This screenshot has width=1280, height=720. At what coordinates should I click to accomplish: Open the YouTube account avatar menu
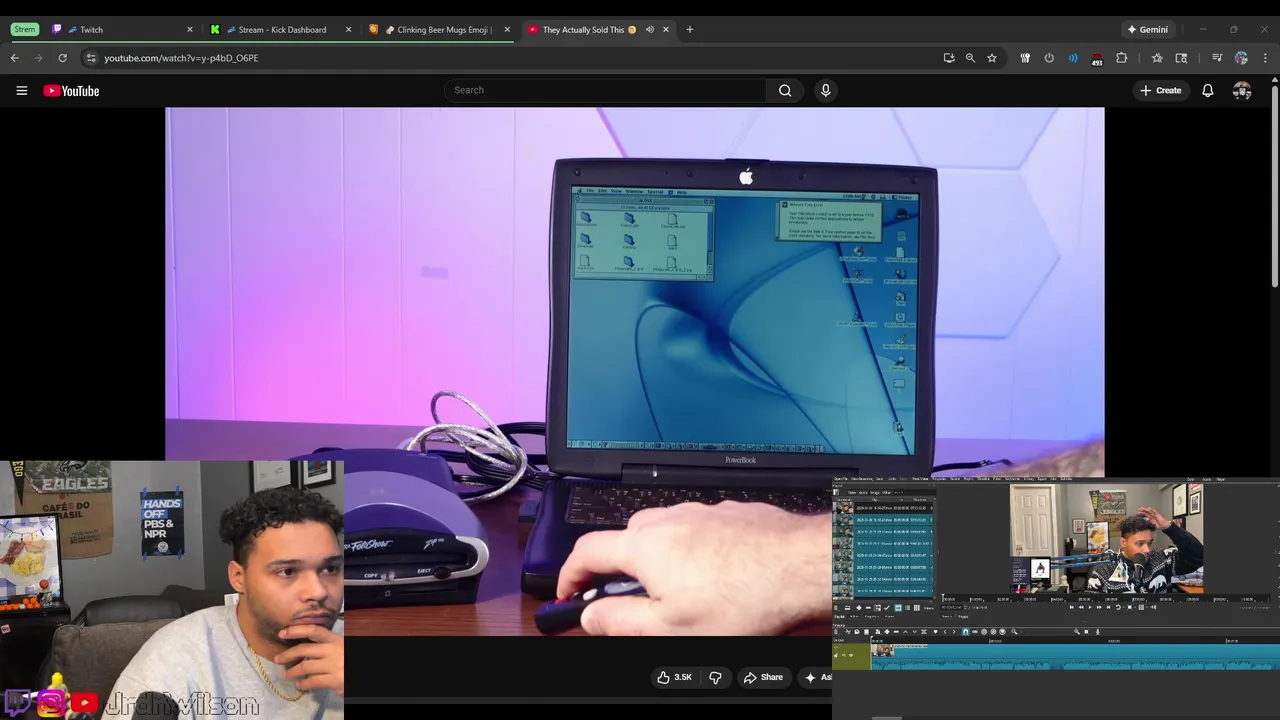click(x=1242, y=90)
